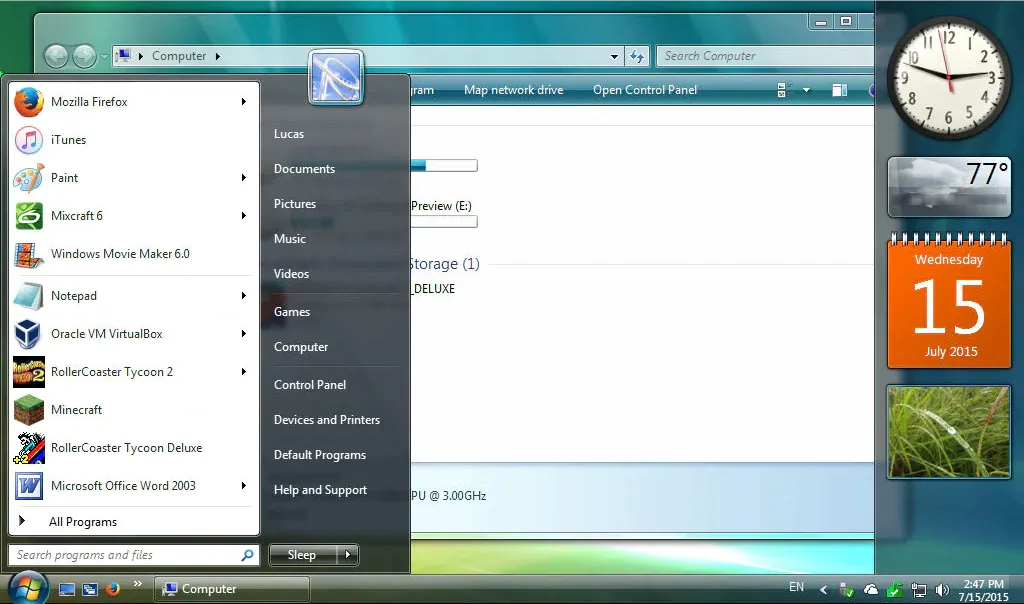This screenshot has width=1024, height=604.
Task: Refresh the Computer window with the refresh icon
Action: coord(637,56)
